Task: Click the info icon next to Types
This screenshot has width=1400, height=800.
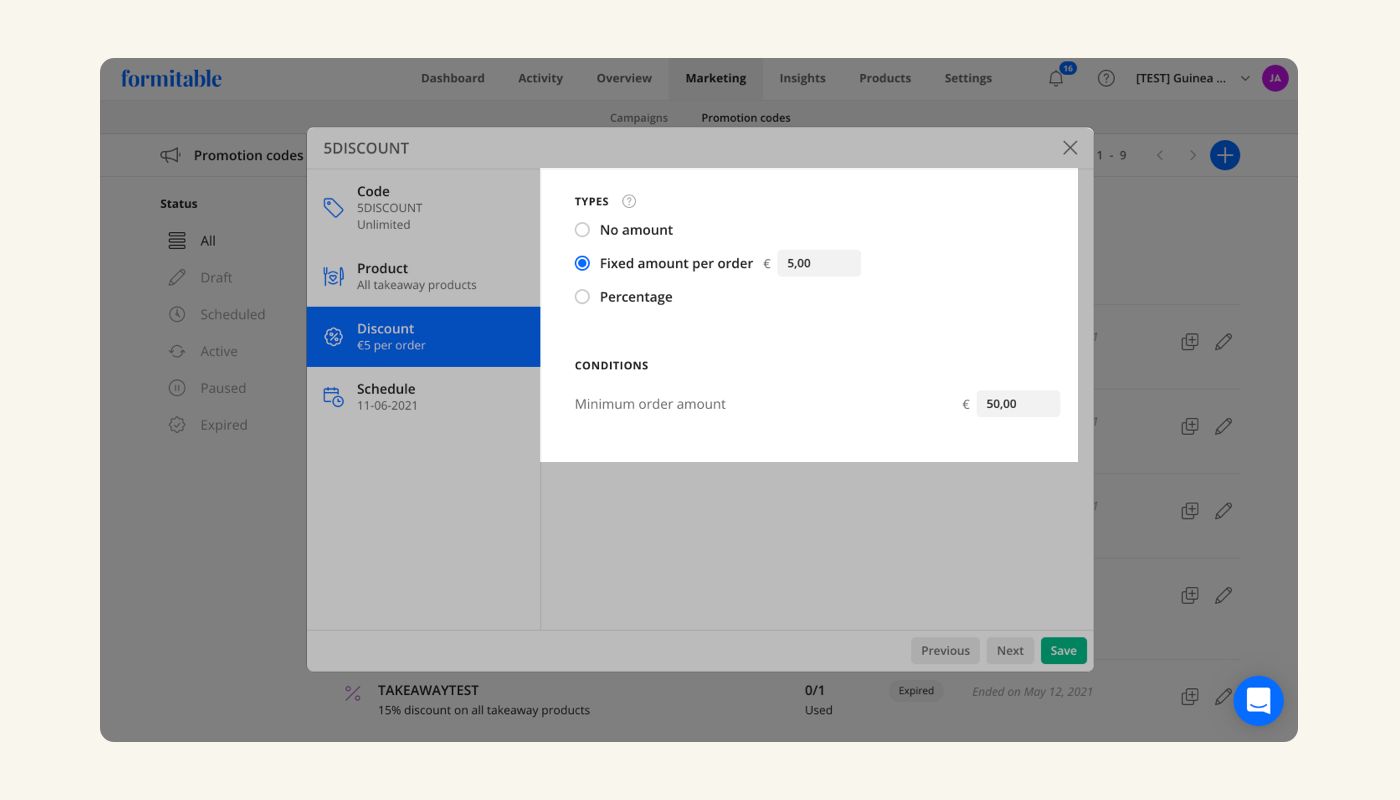Action: click(629, 201)
